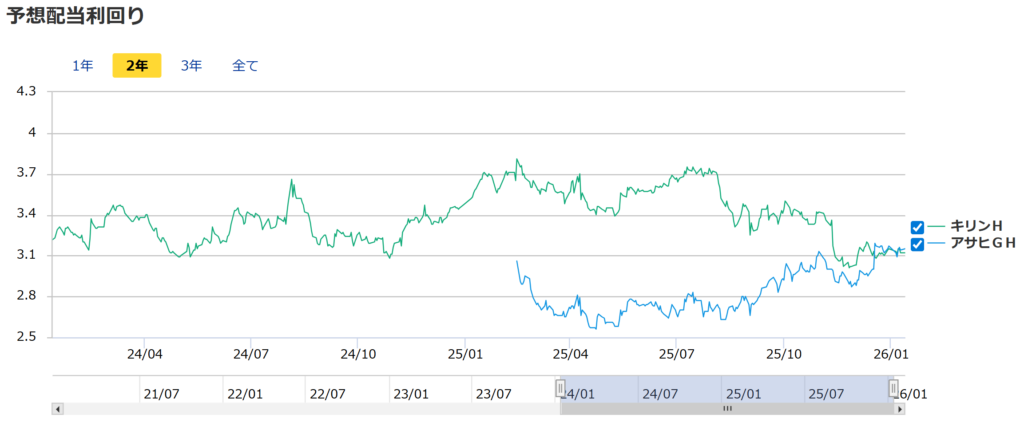Viewport: 1024px width, 422px height.
Task: Click the scrollbar left arrow button
Action: tap(57, 409)
